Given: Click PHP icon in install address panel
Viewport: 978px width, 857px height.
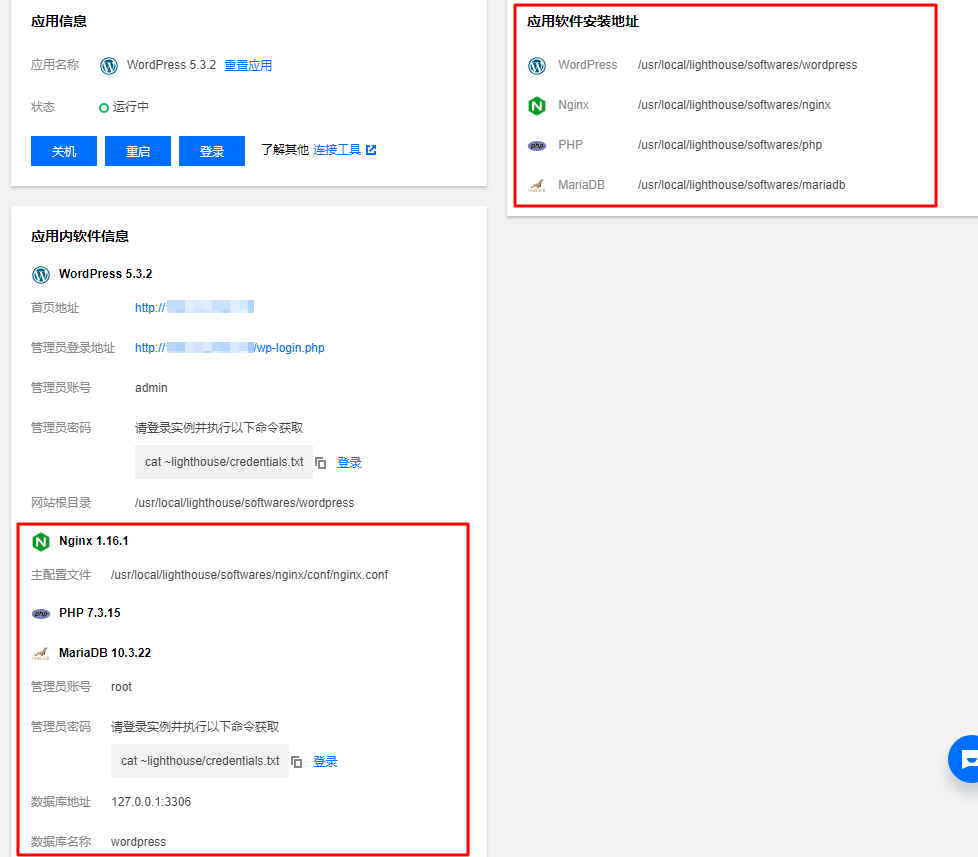Looking at the screenshot, I should [537, 145].
